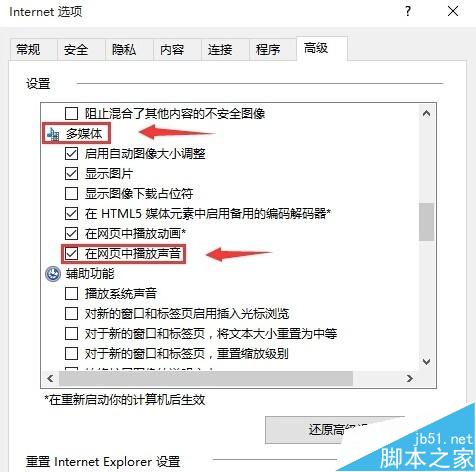Check 播放系统声音 option

coord(71,294)
